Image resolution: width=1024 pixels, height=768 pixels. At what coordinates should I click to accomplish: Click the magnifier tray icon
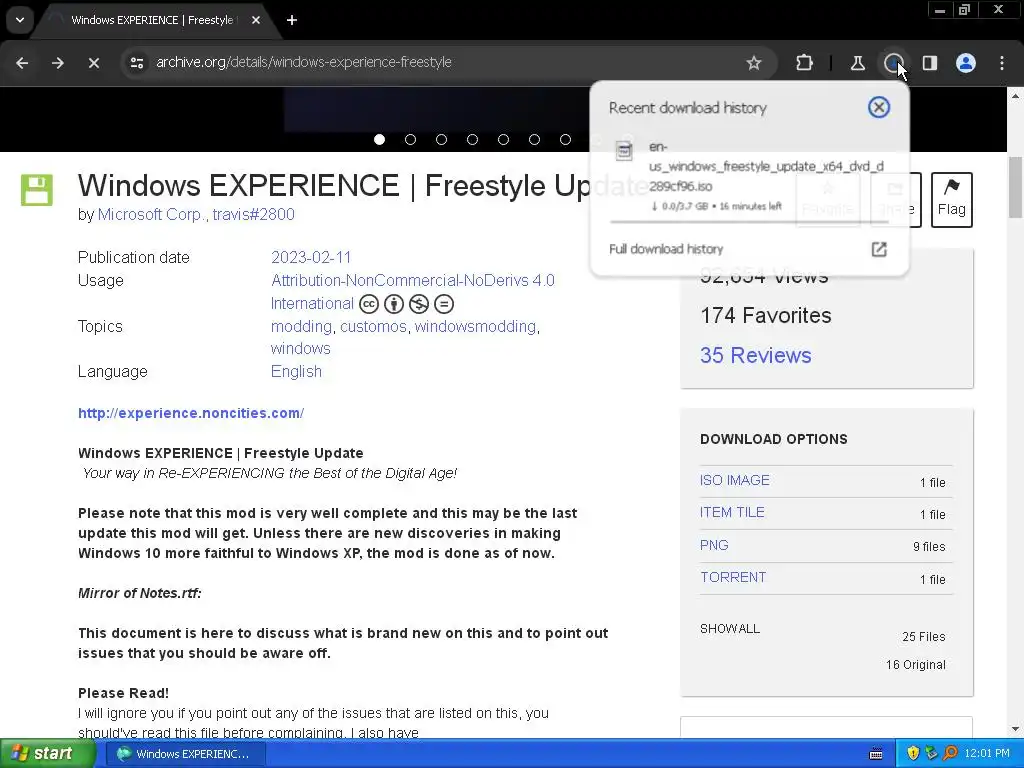click(950, 754)
